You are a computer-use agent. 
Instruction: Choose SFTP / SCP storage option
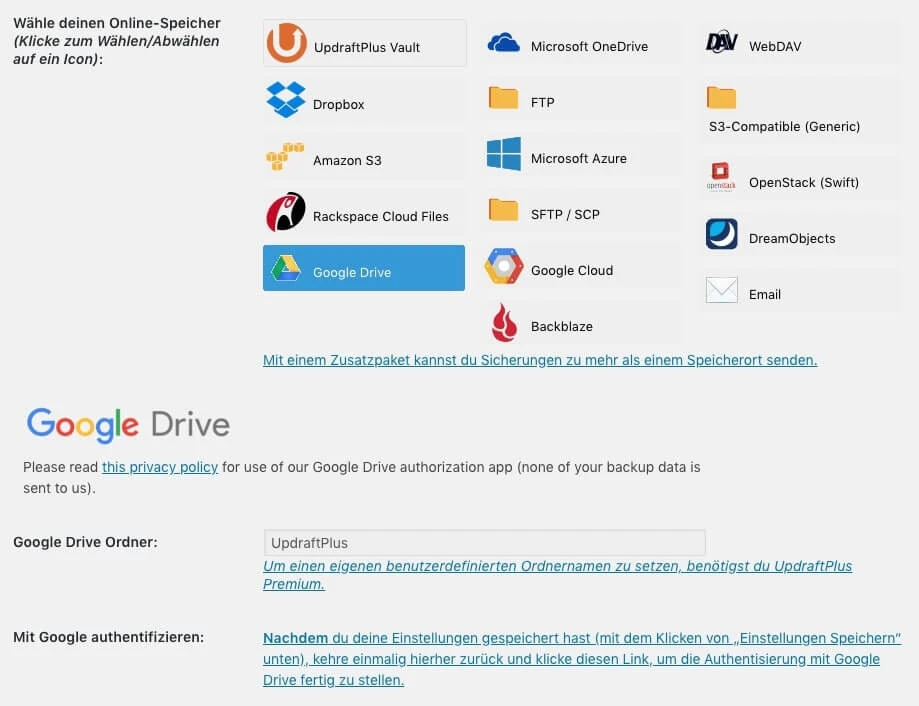click(x=582, y=213)
